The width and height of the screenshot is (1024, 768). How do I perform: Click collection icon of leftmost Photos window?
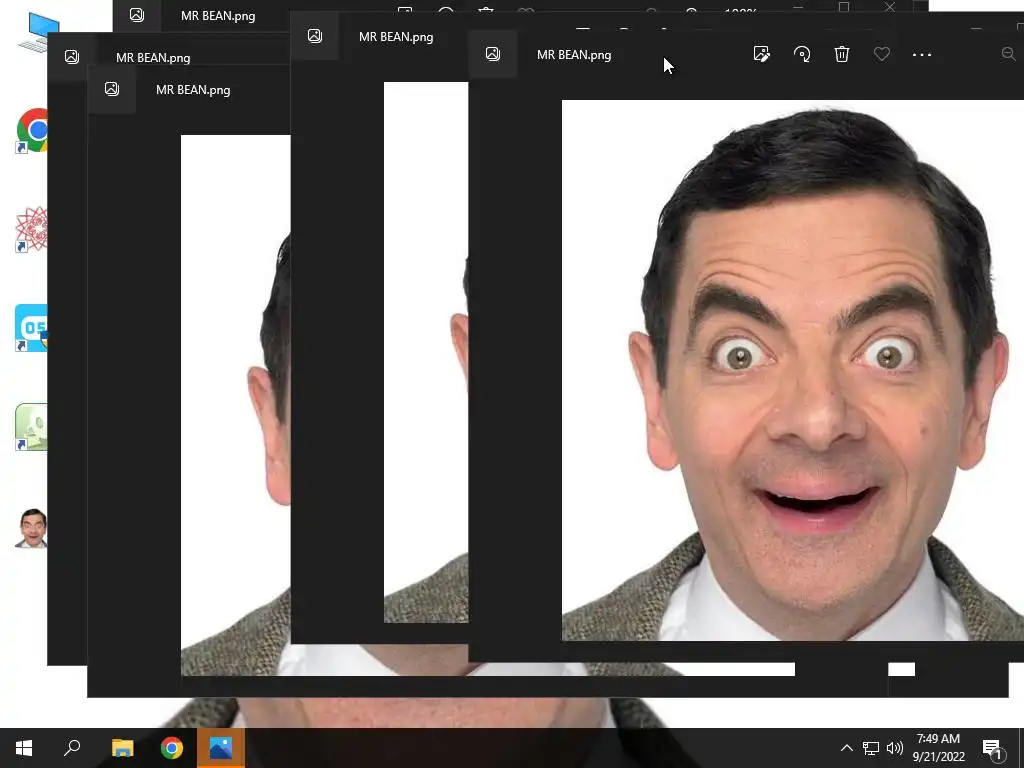72,57
